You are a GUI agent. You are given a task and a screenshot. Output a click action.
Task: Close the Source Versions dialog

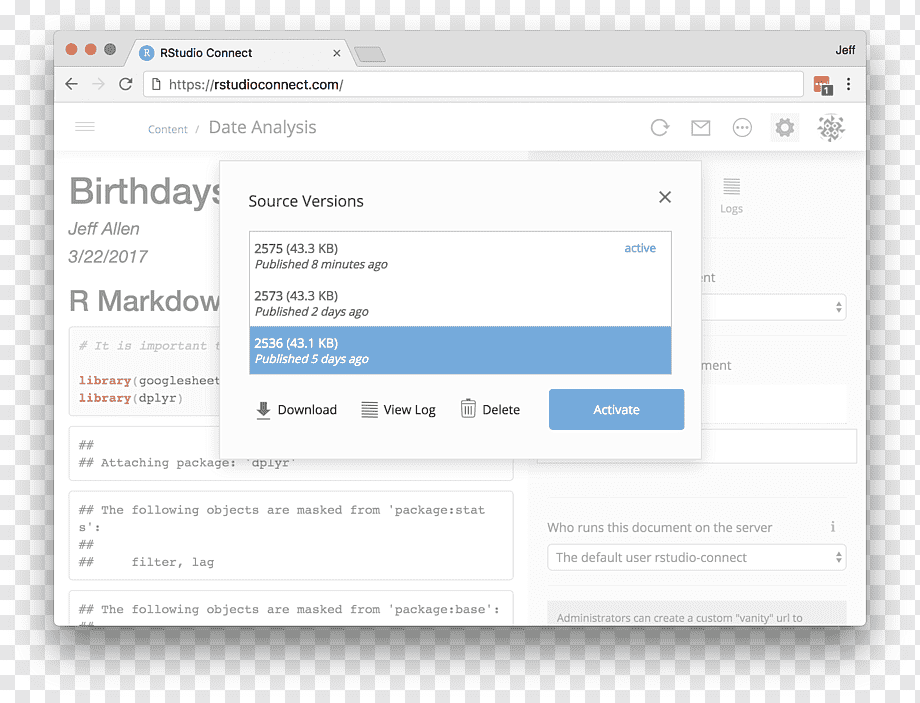[x=664, y=197]
